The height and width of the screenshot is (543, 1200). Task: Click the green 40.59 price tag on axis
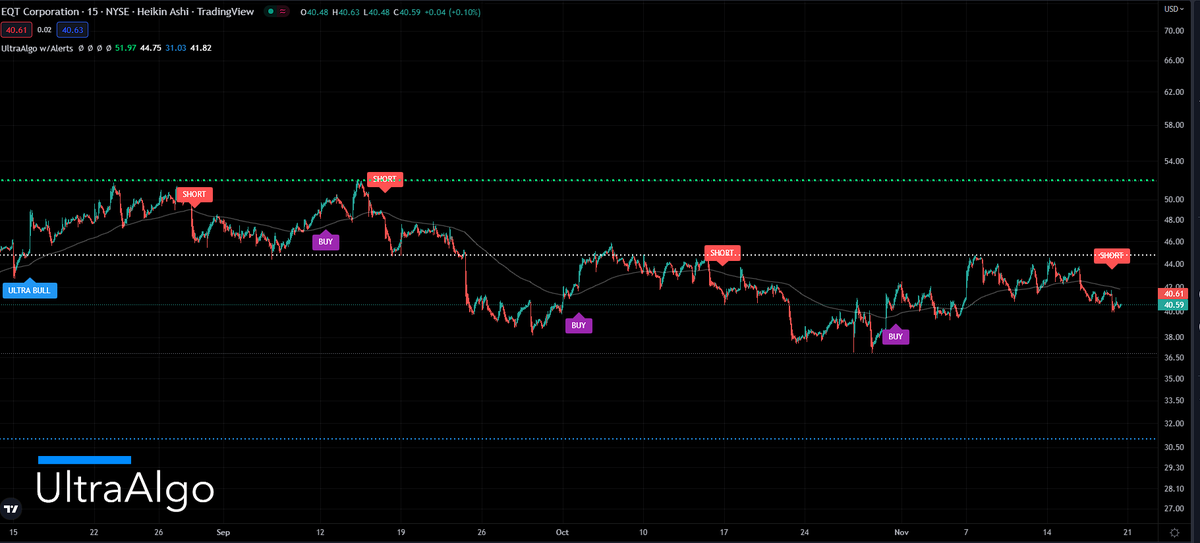pos(1173,305)
